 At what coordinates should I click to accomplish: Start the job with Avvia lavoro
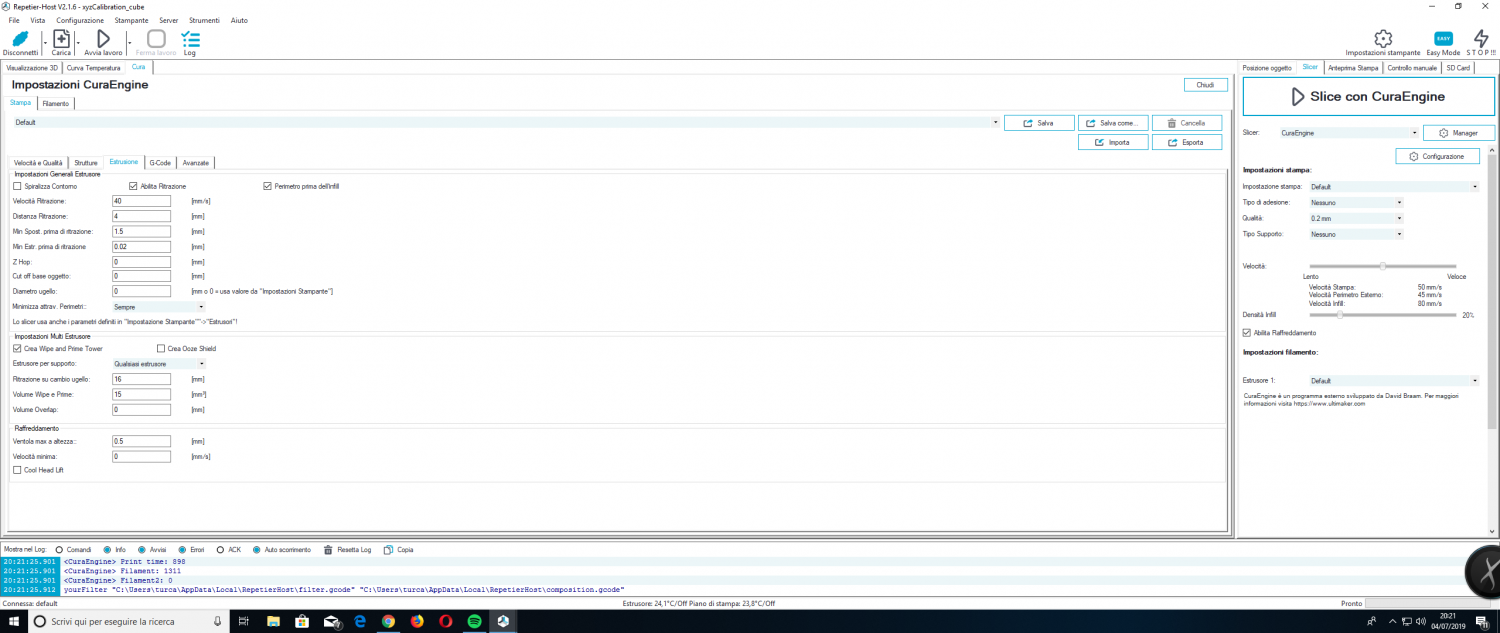pyautogui.click(x=103, y=39)
